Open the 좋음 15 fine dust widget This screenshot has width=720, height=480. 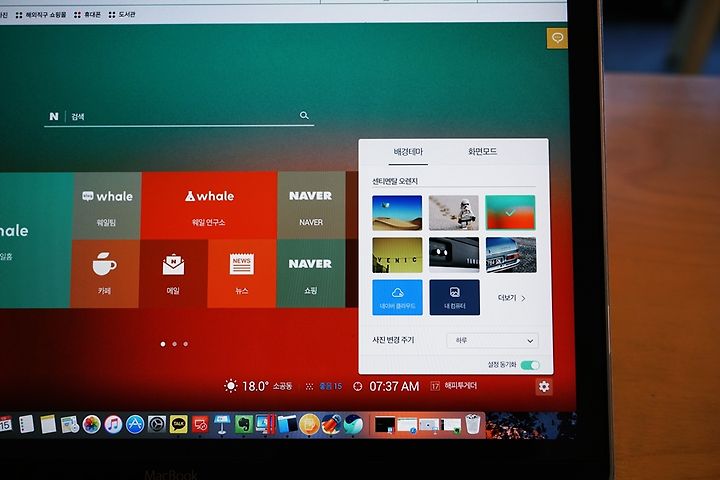(324, 386)
